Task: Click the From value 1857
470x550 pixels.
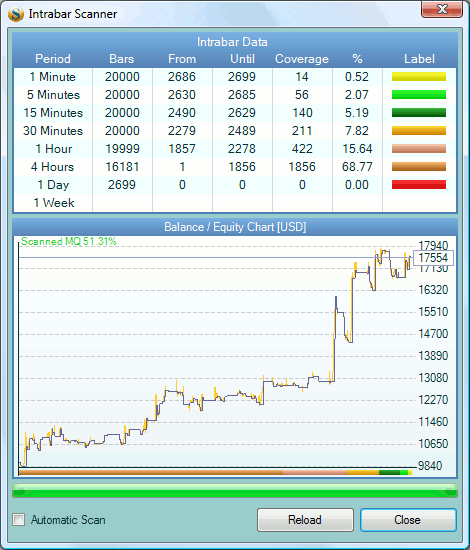Action: pos(182,149)
